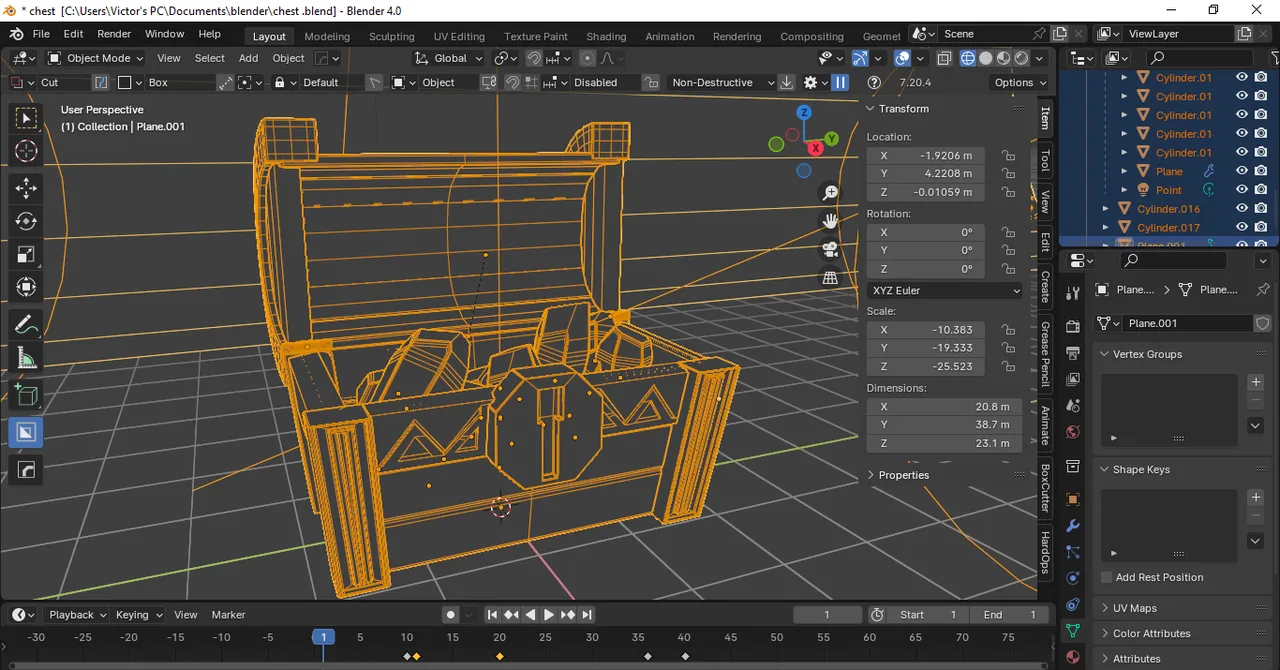Open the File menu

click(41, 34)
